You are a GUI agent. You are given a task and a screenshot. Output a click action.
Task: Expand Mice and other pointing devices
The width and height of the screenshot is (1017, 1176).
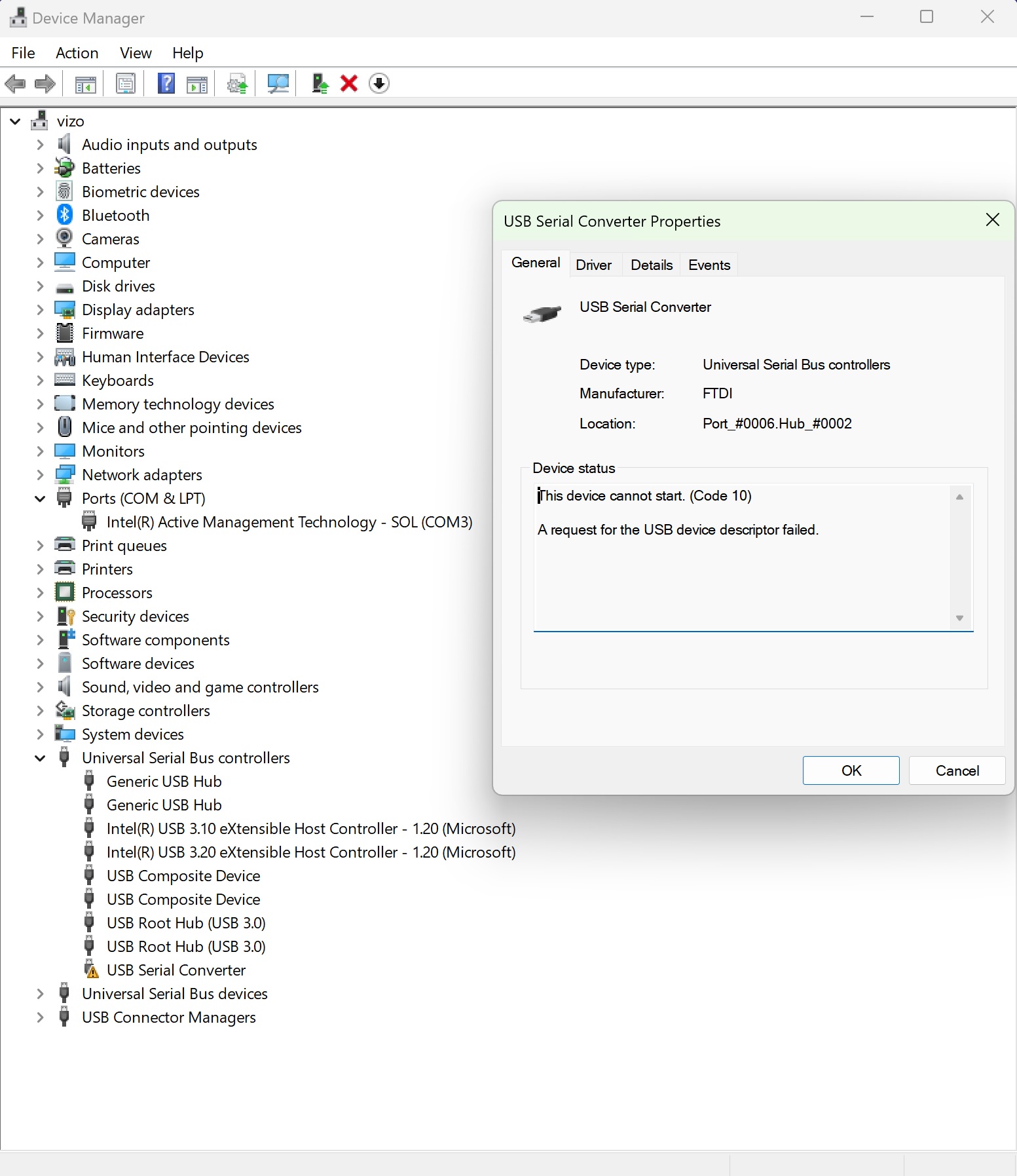click(40, 428)
